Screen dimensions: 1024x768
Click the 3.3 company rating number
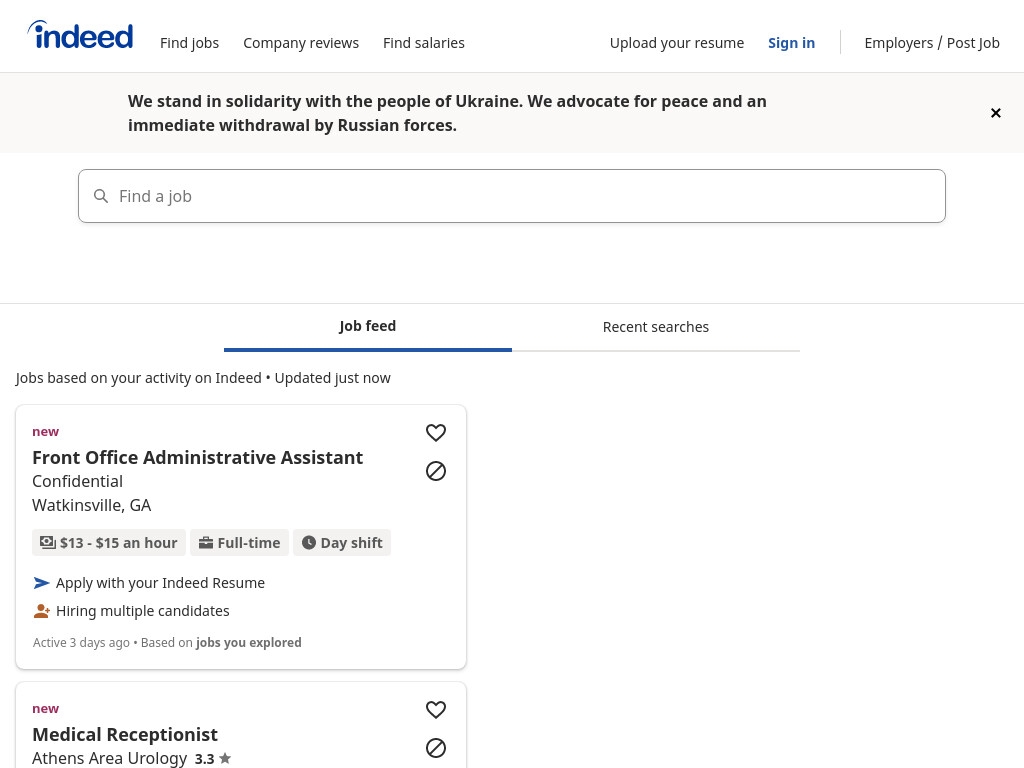point(204,759)
